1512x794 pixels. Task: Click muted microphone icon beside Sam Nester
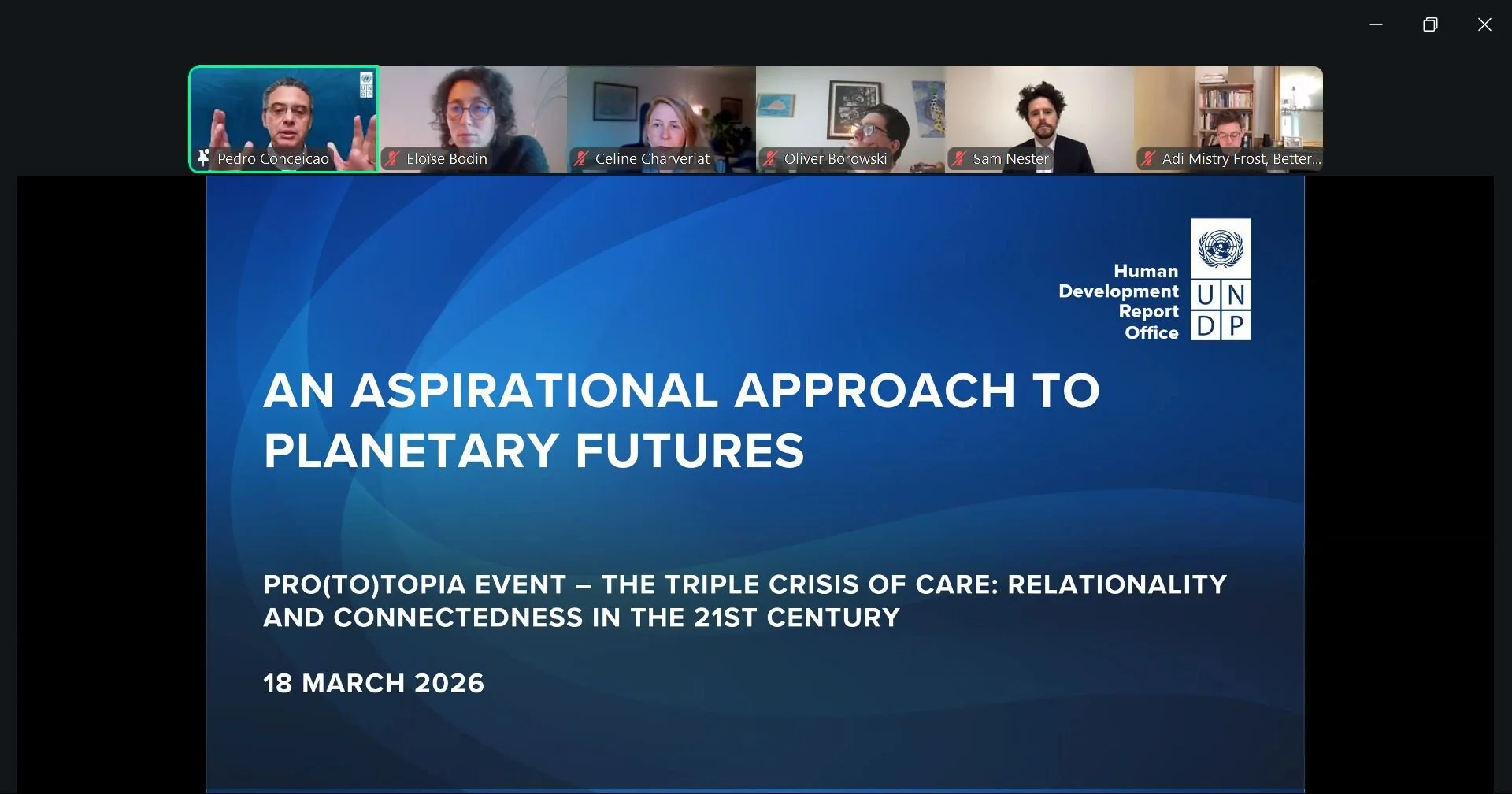click(x=959, y=158)
